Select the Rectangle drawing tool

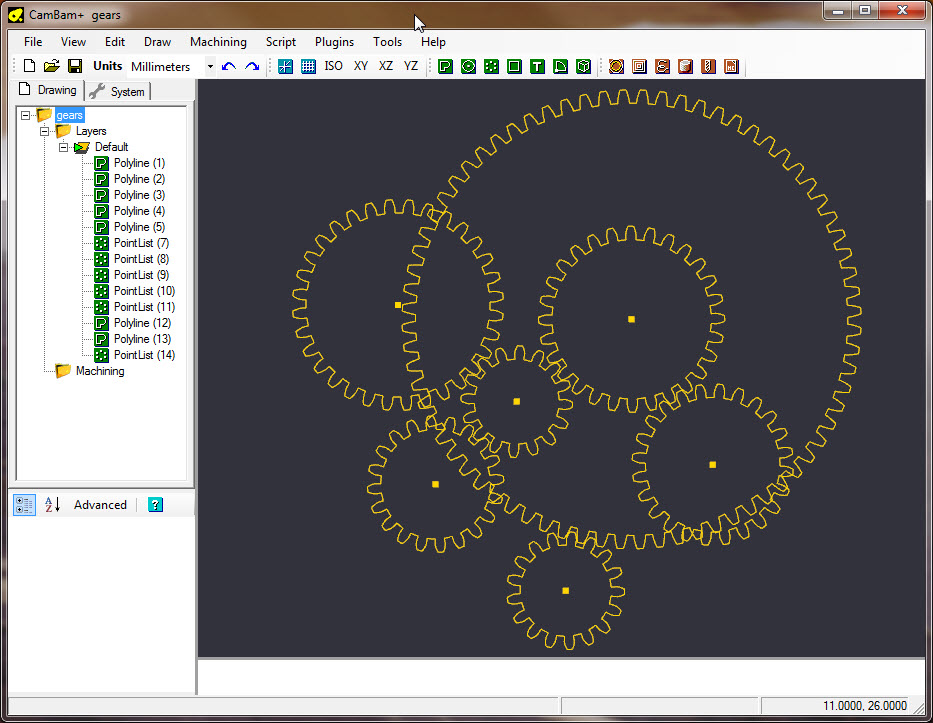(x=514, y=66)
